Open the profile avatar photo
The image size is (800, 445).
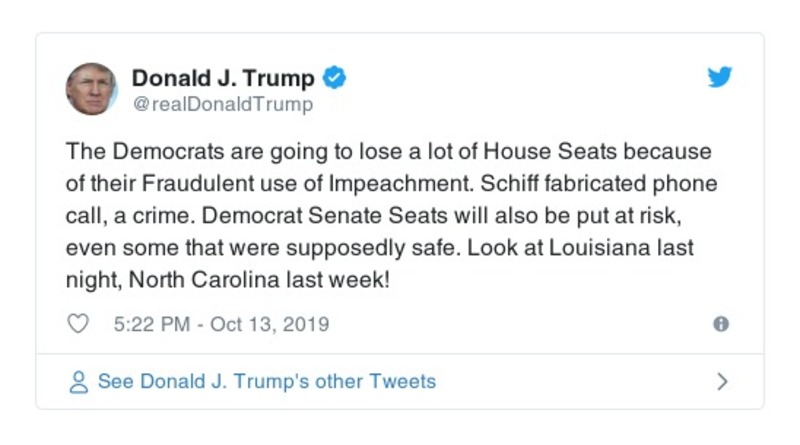point(92,89)
